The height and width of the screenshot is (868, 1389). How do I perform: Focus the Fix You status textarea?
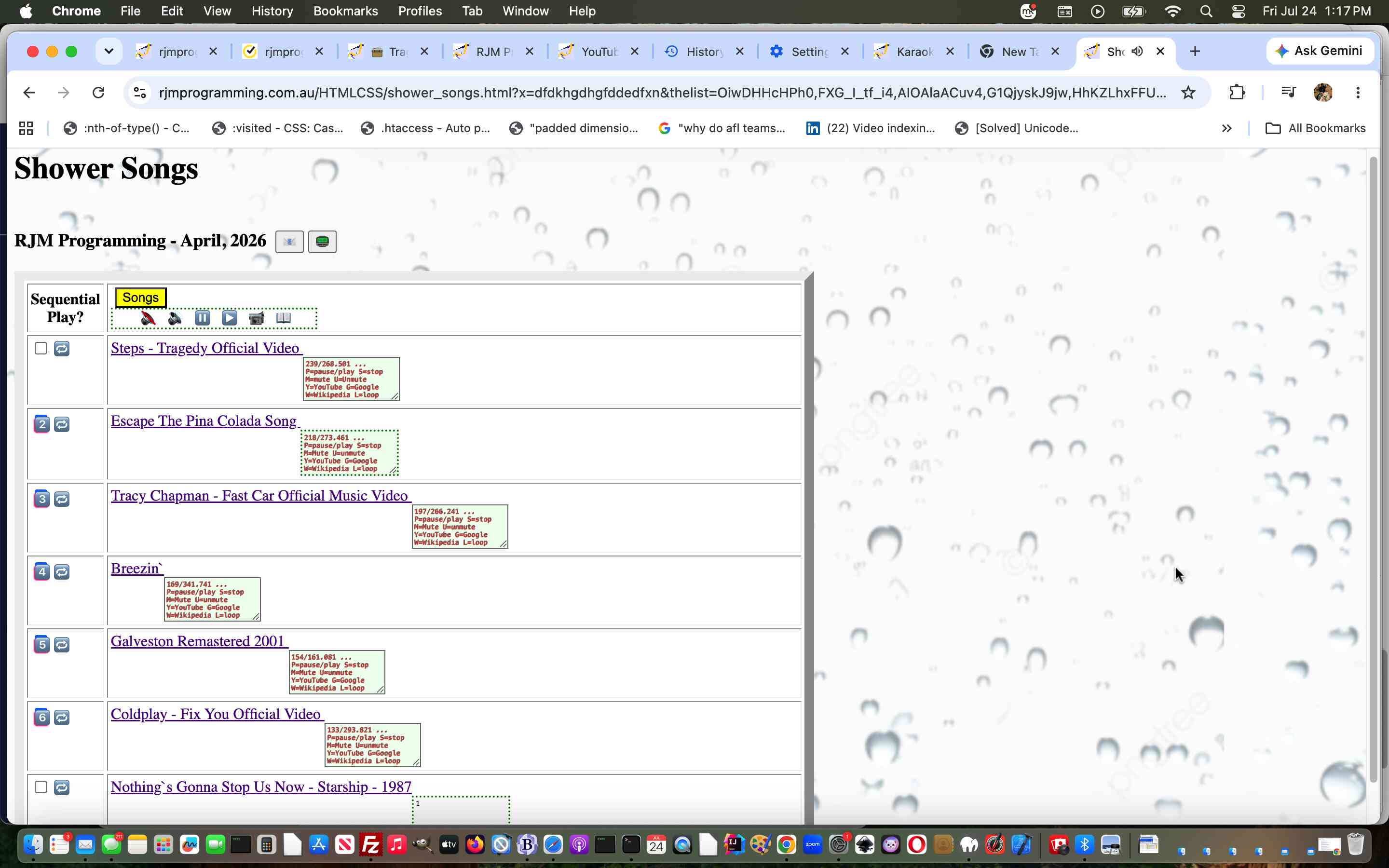[x=372, y=745]
